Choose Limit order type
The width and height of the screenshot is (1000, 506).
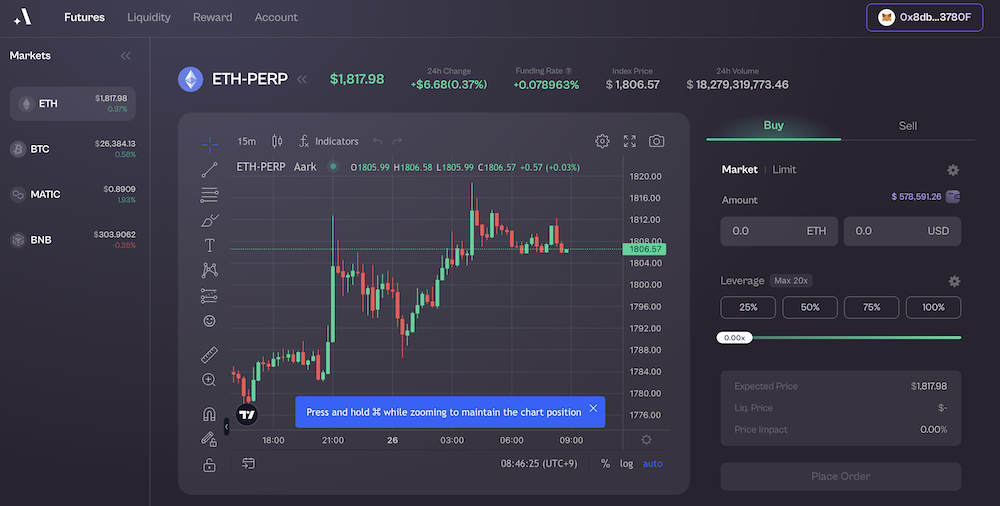784,169
